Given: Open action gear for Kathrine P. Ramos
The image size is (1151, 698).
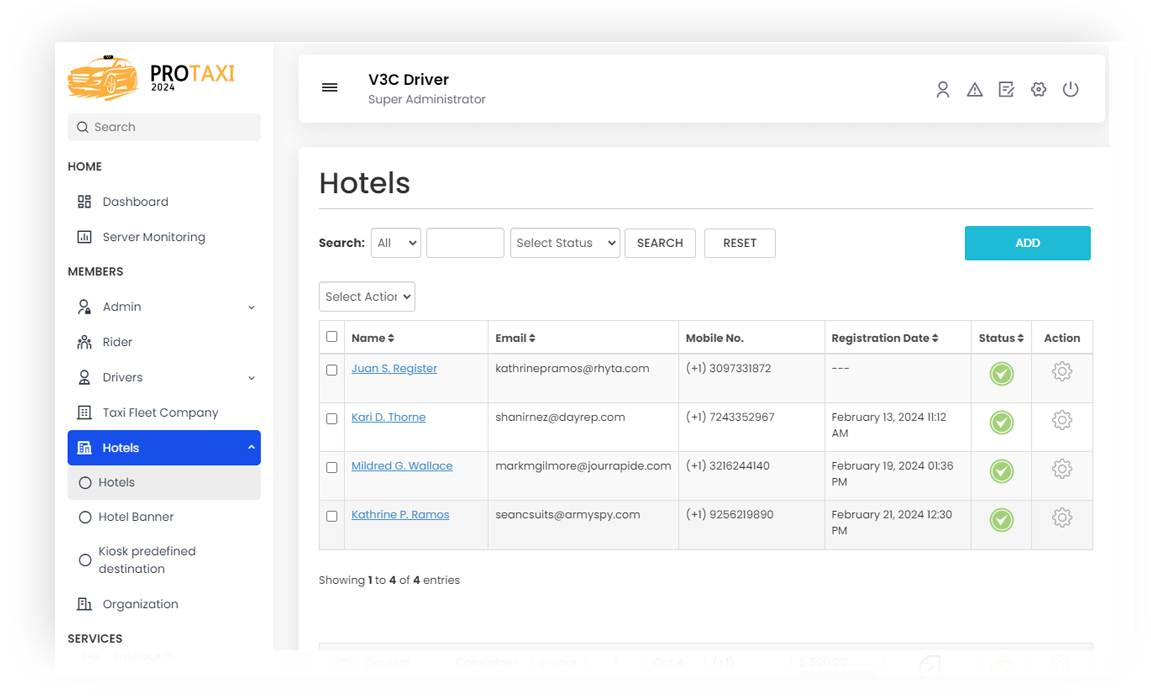Looking at the screenshot, I should [1061, 517].
